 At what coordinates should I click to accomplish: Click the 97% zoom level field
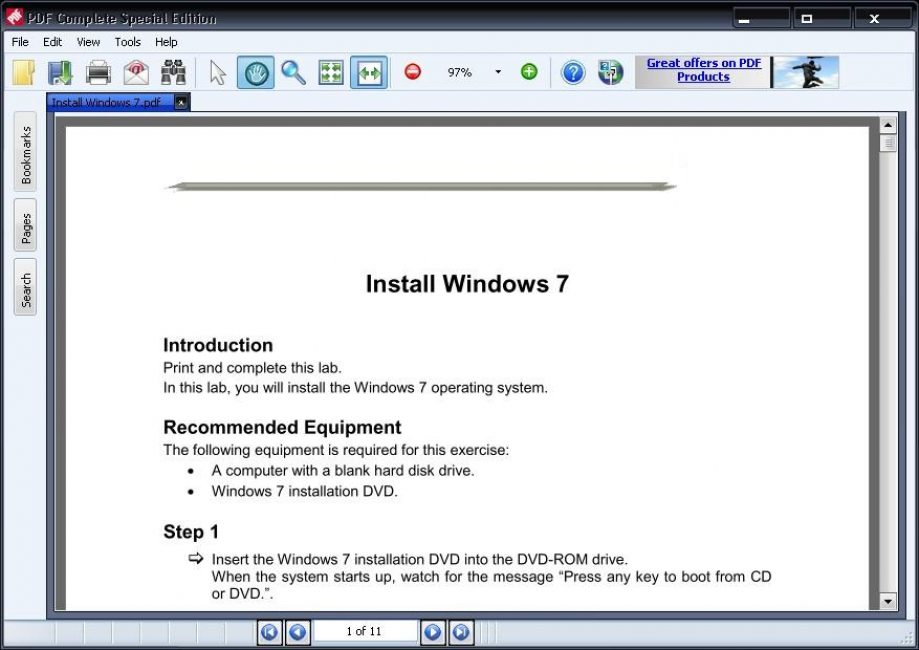tap(460, 72)
